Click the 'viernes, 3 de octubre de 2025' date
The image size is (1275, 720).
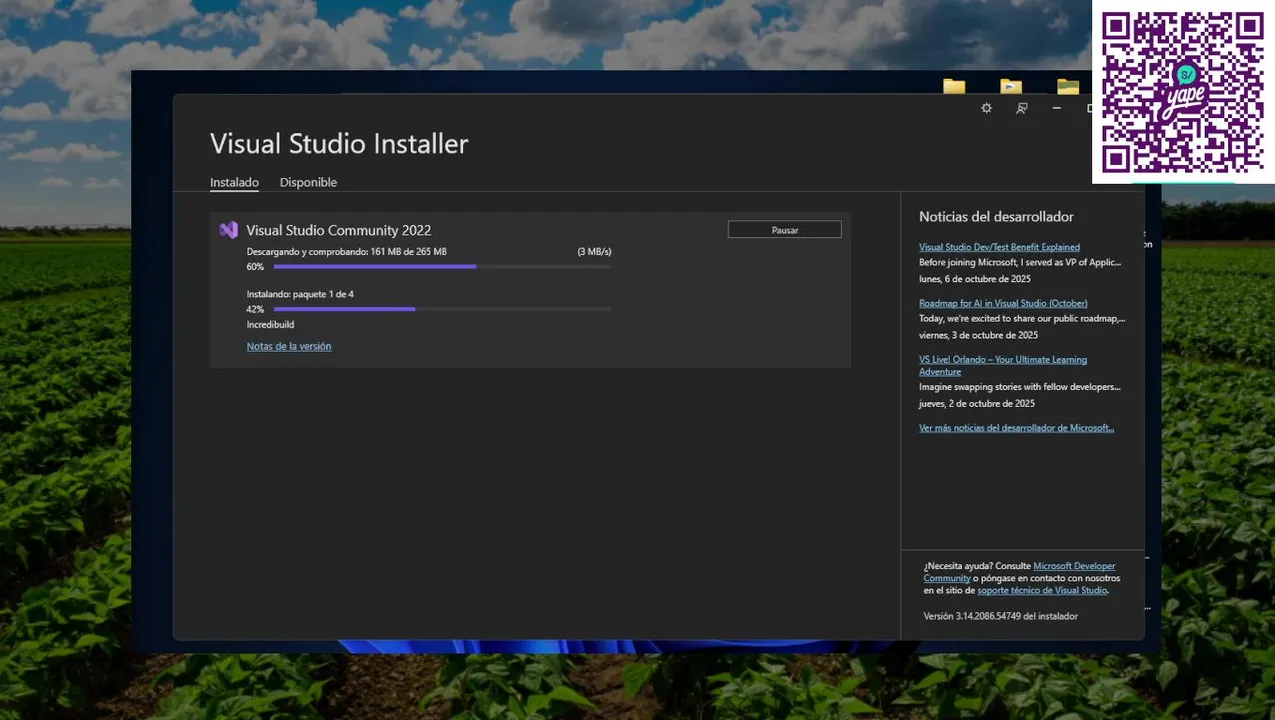pyautogui.click(x=978, y=335)
